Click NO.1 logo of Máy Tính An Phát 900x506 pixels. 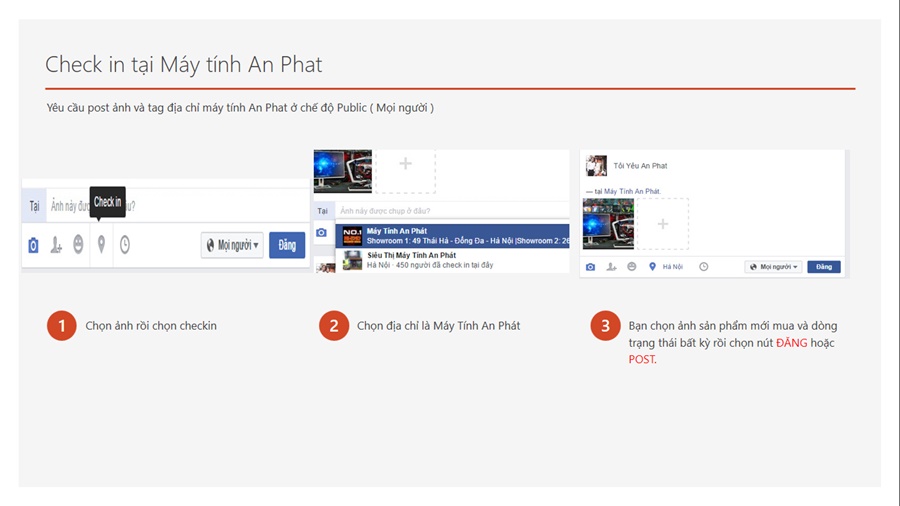352,236
